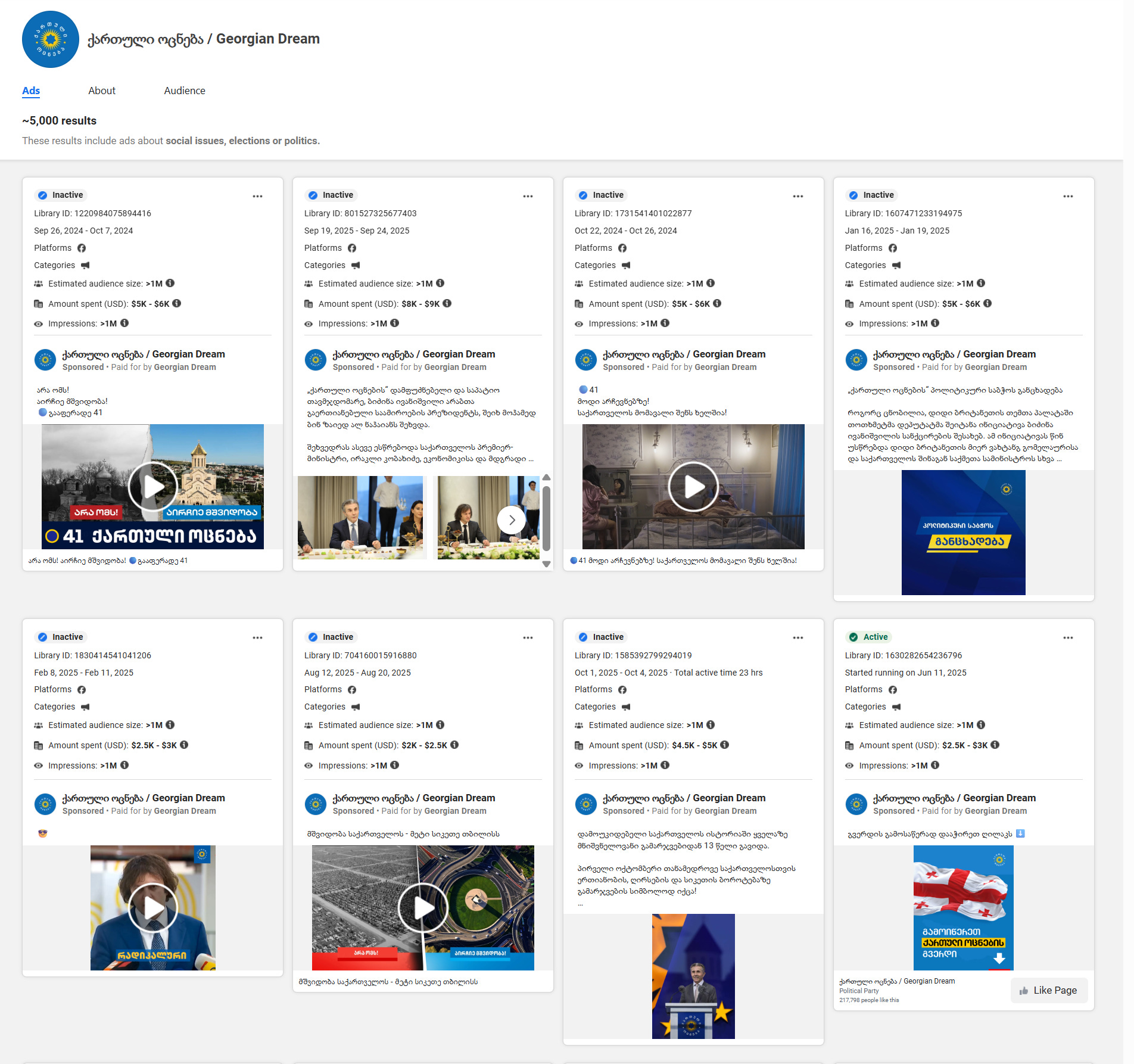Play the '41 ქართული ოცნება' video ad
The height and width of the screenshot is (1064, 1134).
click(x=153, y=486)
